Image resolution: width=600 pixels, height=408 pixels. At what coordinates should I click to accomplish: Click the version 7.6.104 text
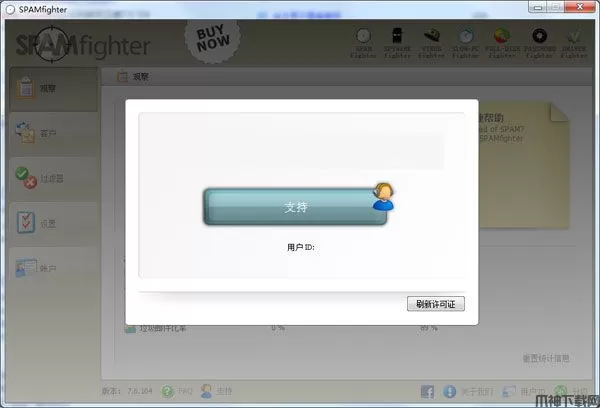click(127, 391)
